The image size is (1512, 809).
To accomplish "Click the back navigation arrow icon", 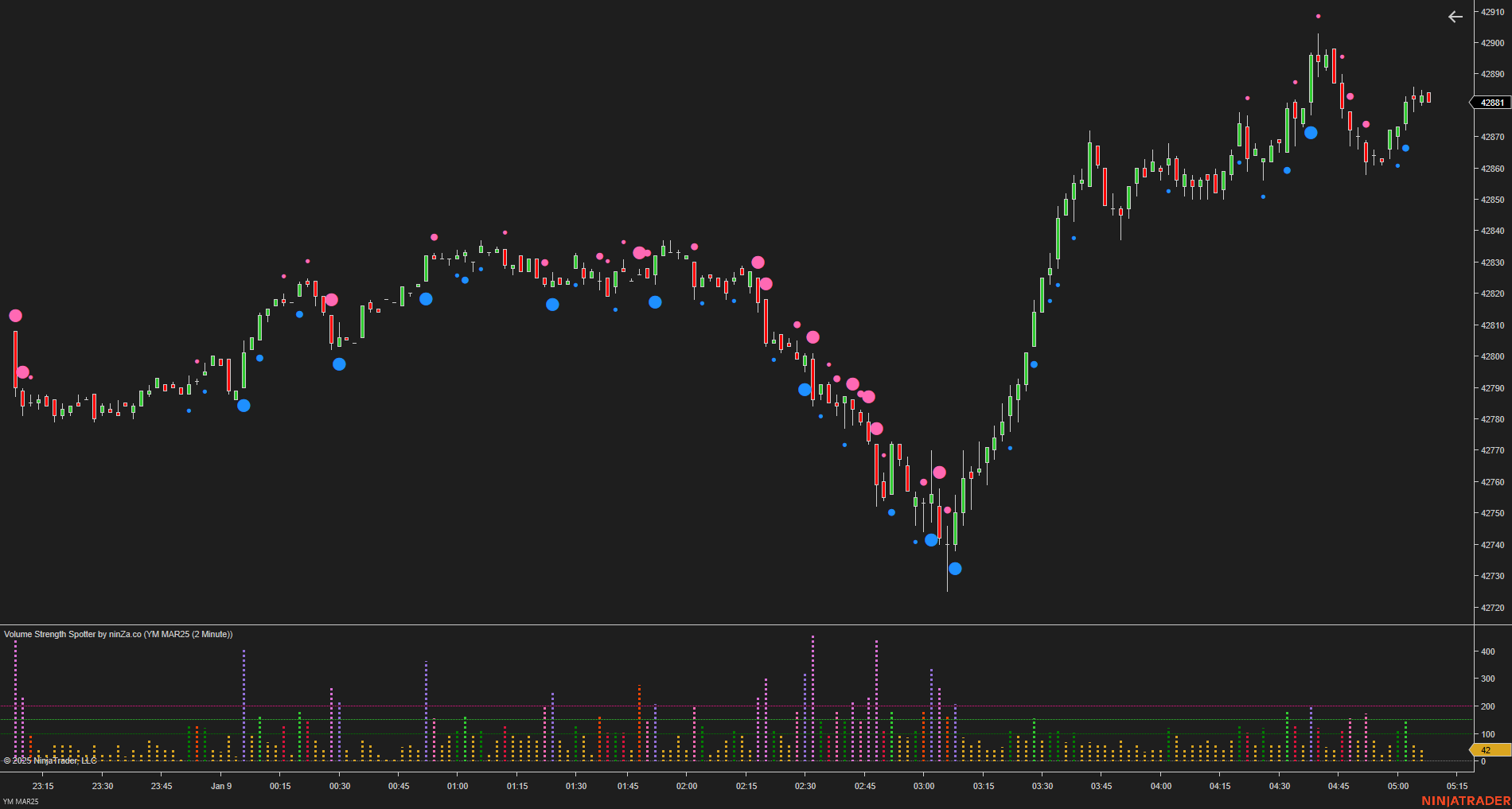I will pyautogui.click(x=1455, y=17).
